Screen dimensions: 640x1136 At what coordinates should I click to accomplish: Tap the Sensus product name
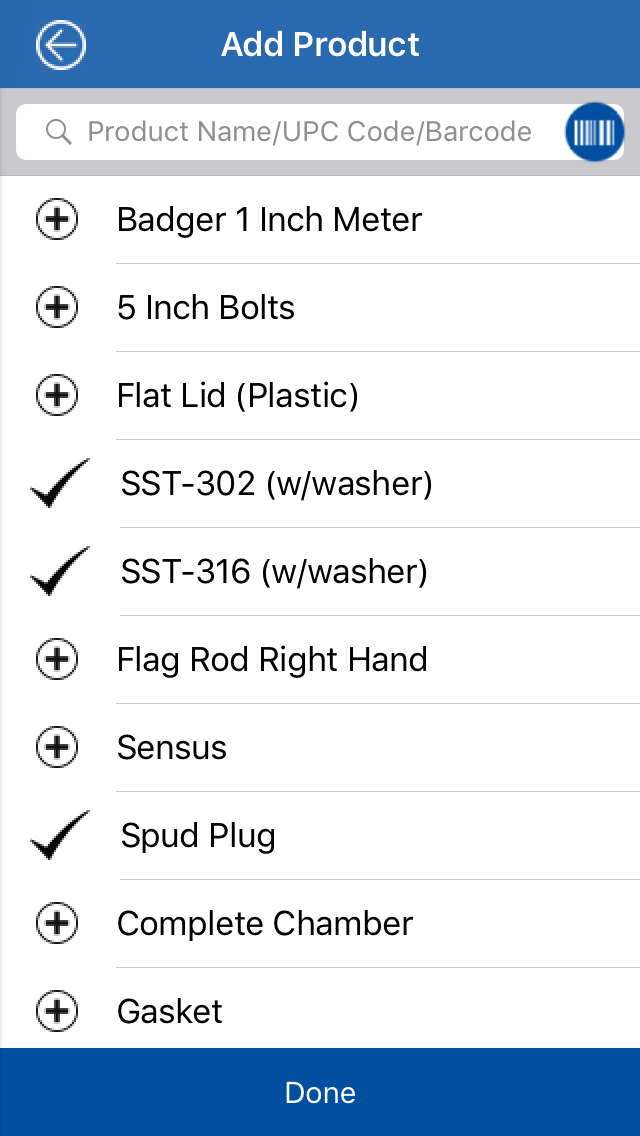(x=172, y=747)
